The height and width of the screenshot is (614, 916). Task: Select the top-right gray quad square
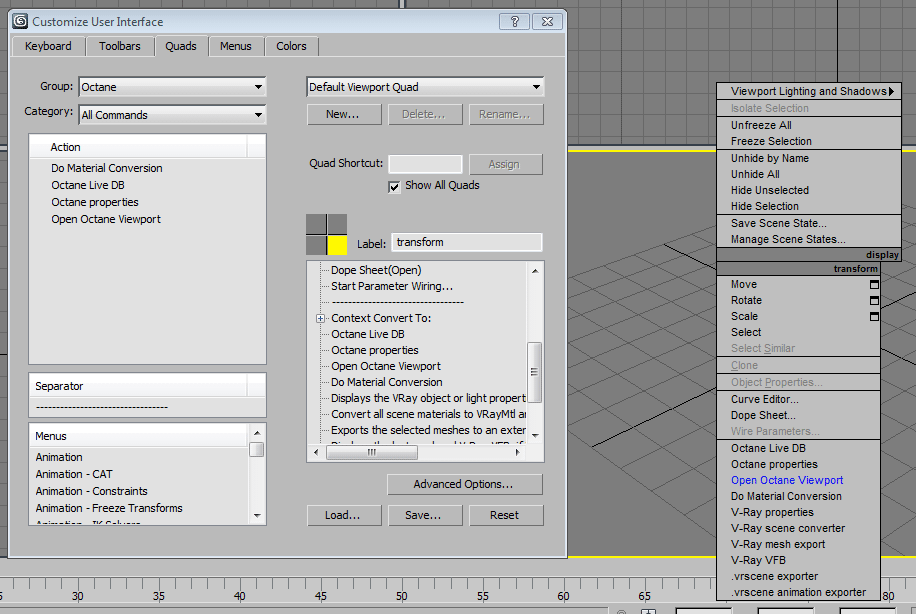pyautogui.click(x=337, y=224)
